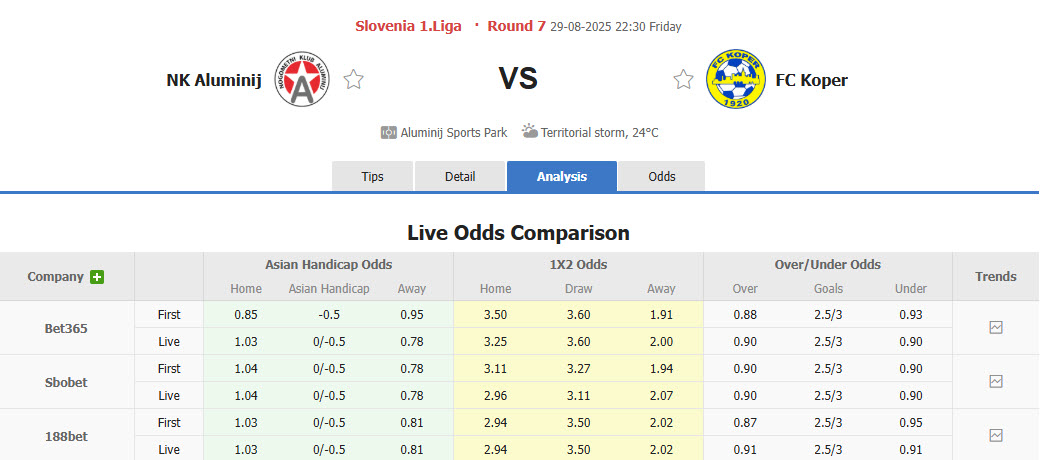The image size is (1043, 460).
Task: Select the Analysis tab
Action: (562, 176)
